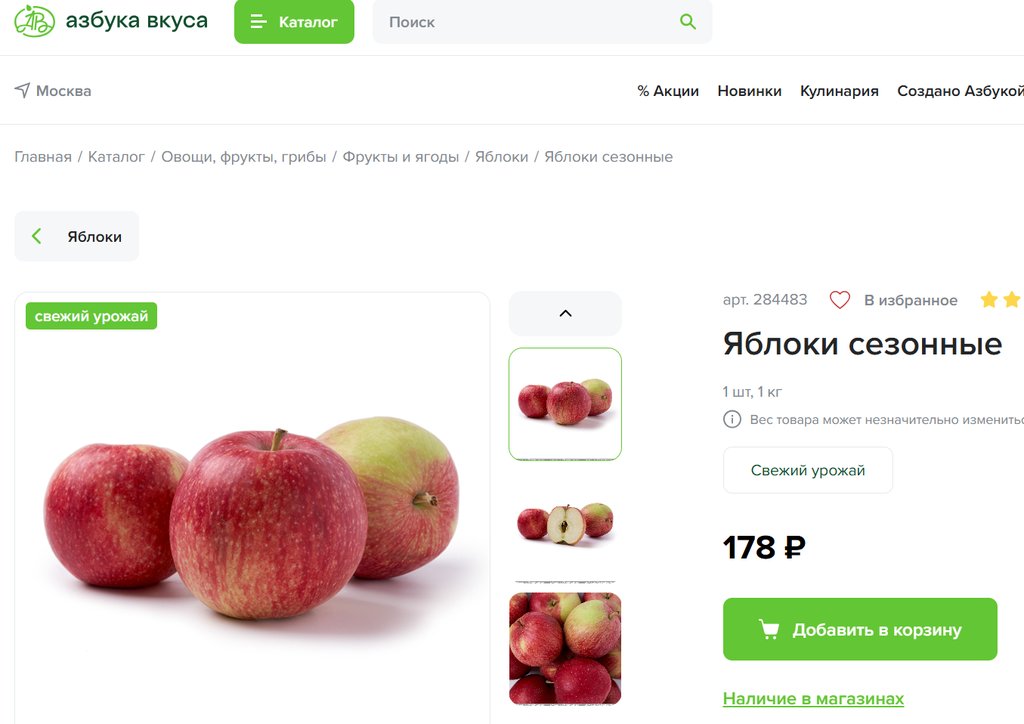This screenshot has height=724, width=1024.
Task: Open the % Акции menu item
Action: click(x=668, y=91)
